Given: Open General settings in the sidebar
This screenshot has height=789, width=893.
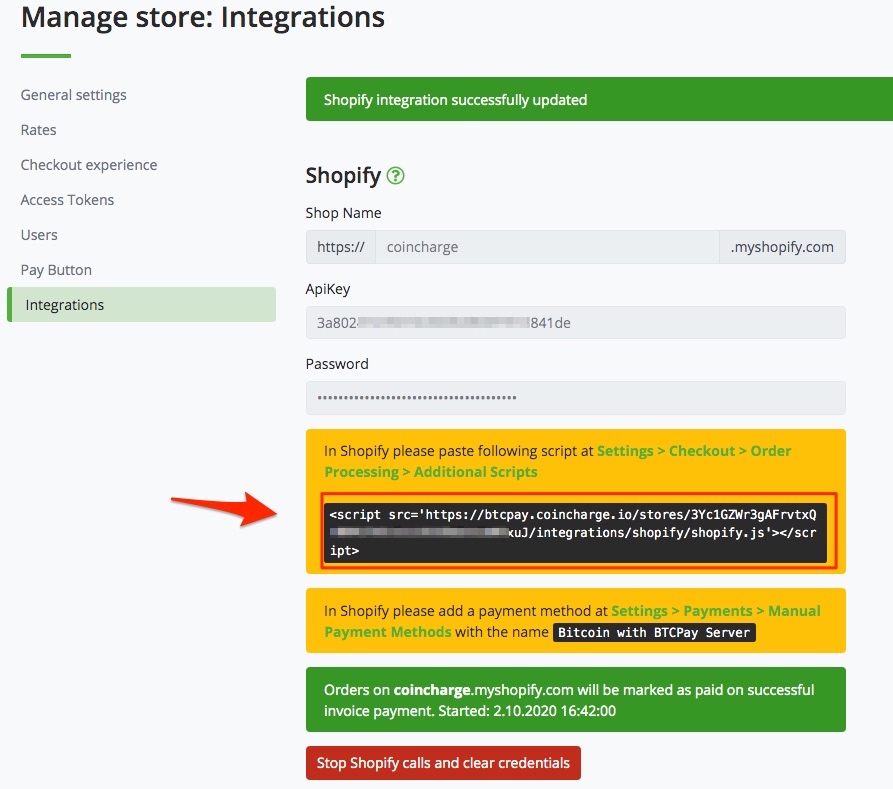Looking at the screenshot, I should point(73,95).
